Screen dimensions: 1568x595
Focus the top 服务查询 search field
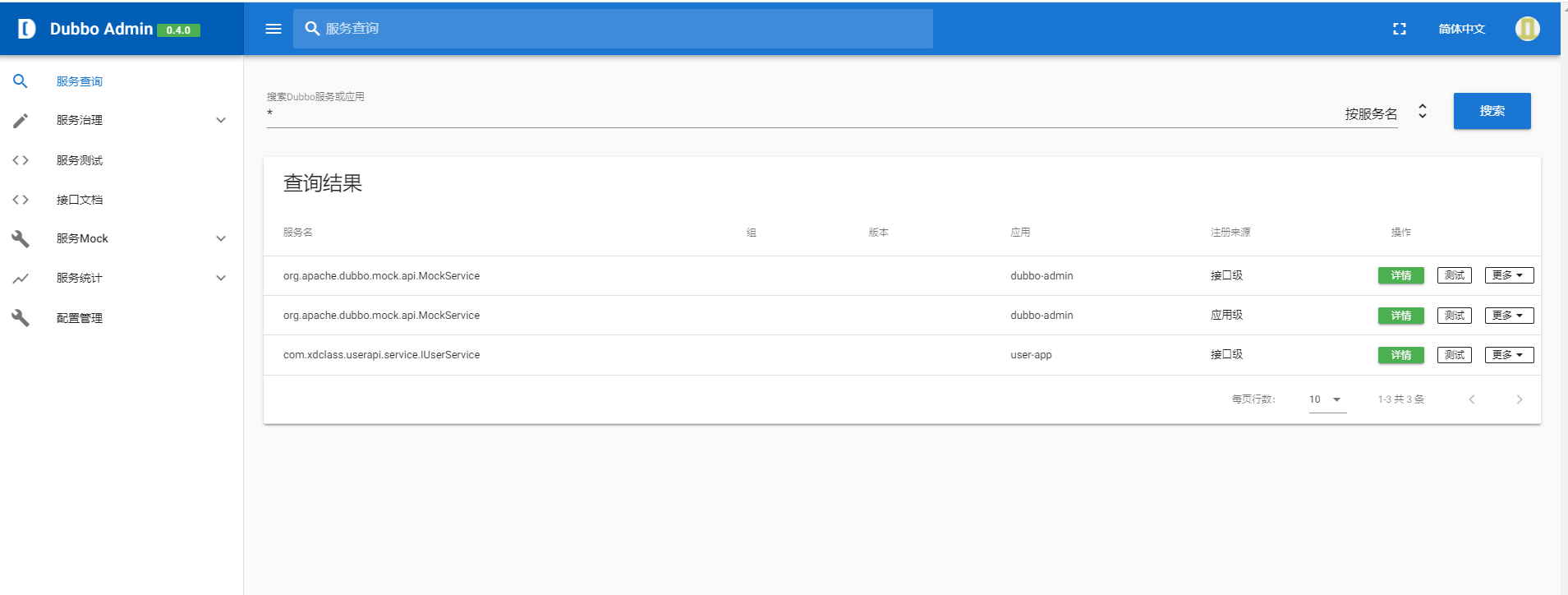[613, 29]
